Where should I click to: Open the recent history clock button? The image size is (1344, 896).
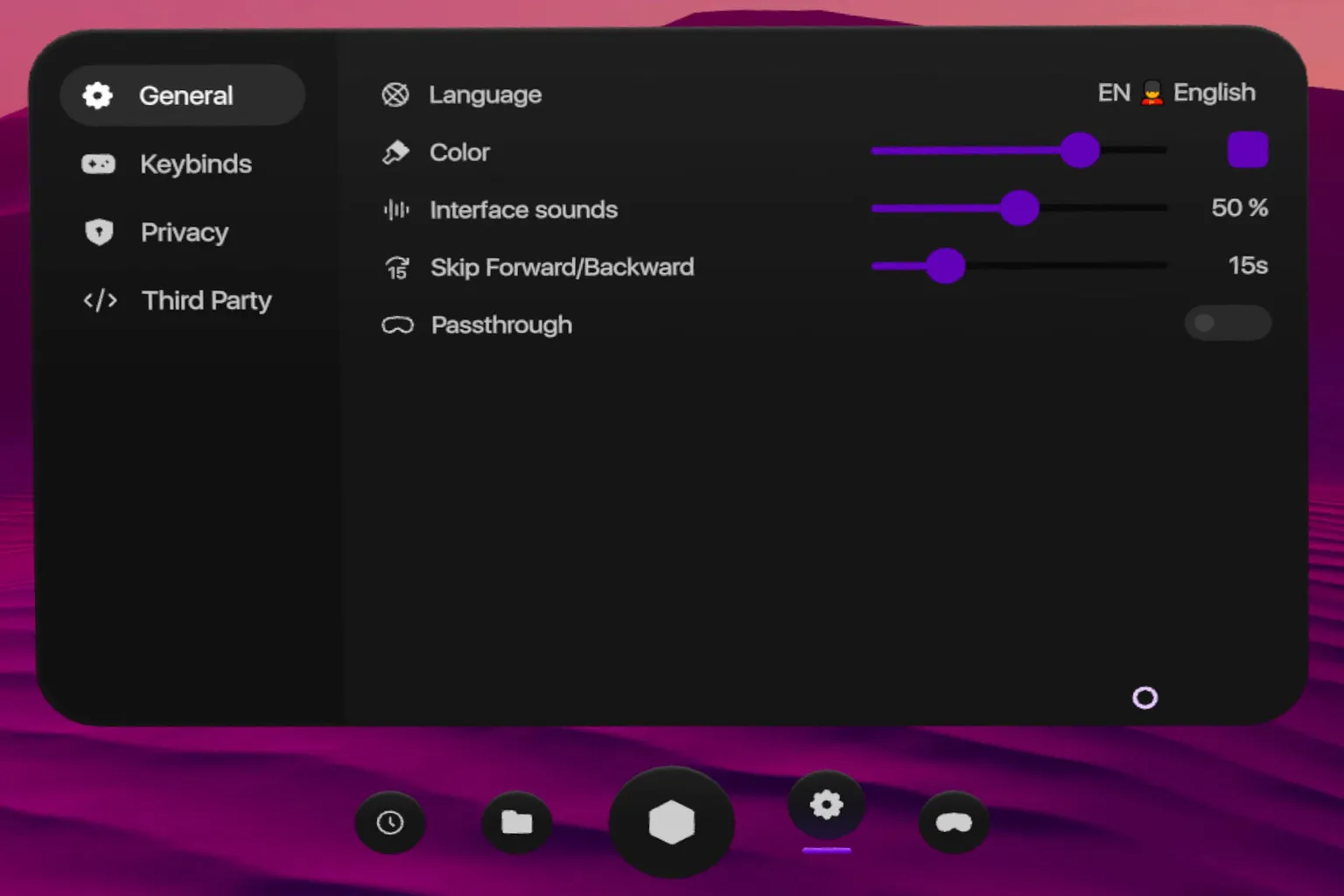point(390,822)
